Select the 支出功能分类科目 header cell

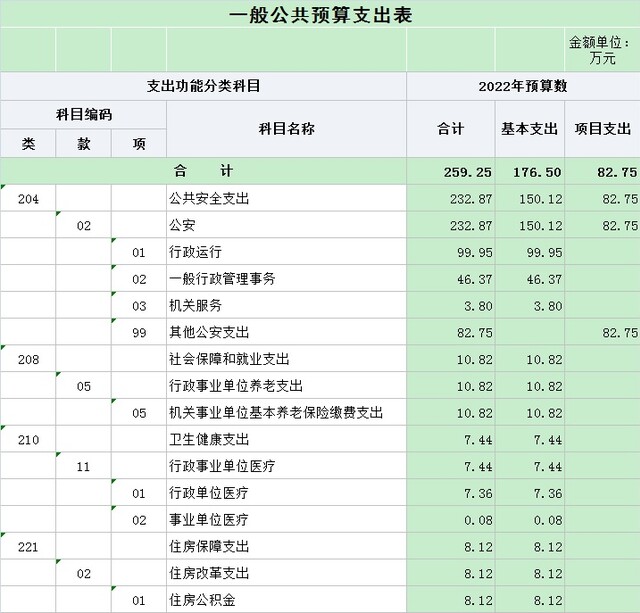(203, 86)
